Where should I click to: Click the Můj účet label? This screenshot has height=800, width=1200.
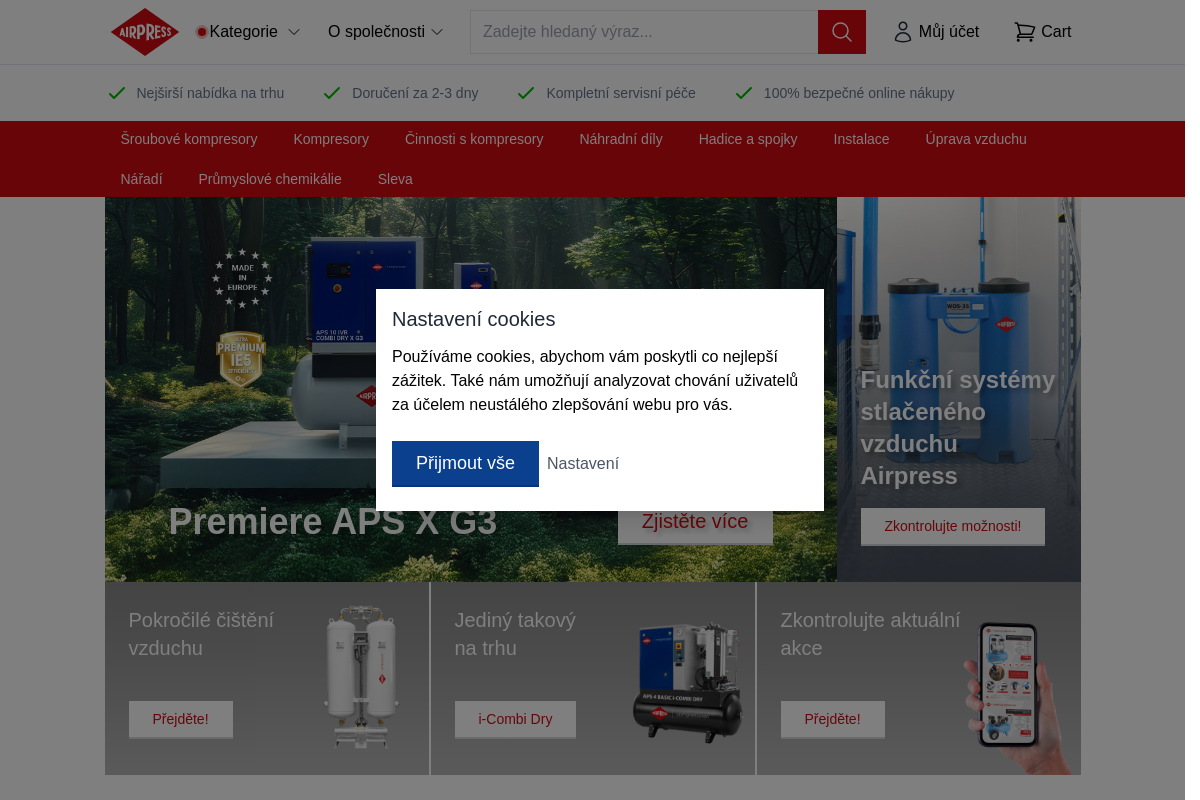tap(949, 32)
